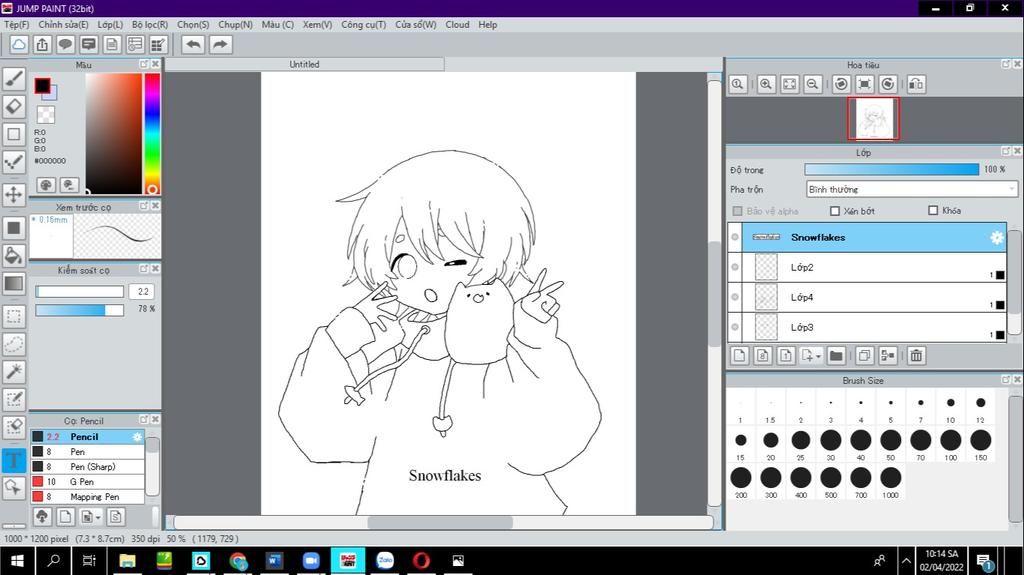Open the Công cụ(T) menu
This screenshot has height=575, width=1024.
click(363, 24)
